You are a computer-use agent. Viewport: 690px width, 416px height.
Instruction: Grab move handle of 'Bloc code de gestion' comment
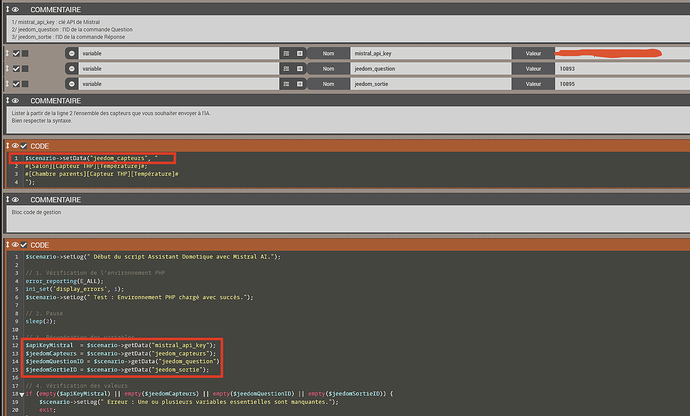pyautogui.click(x=7, y=199)
